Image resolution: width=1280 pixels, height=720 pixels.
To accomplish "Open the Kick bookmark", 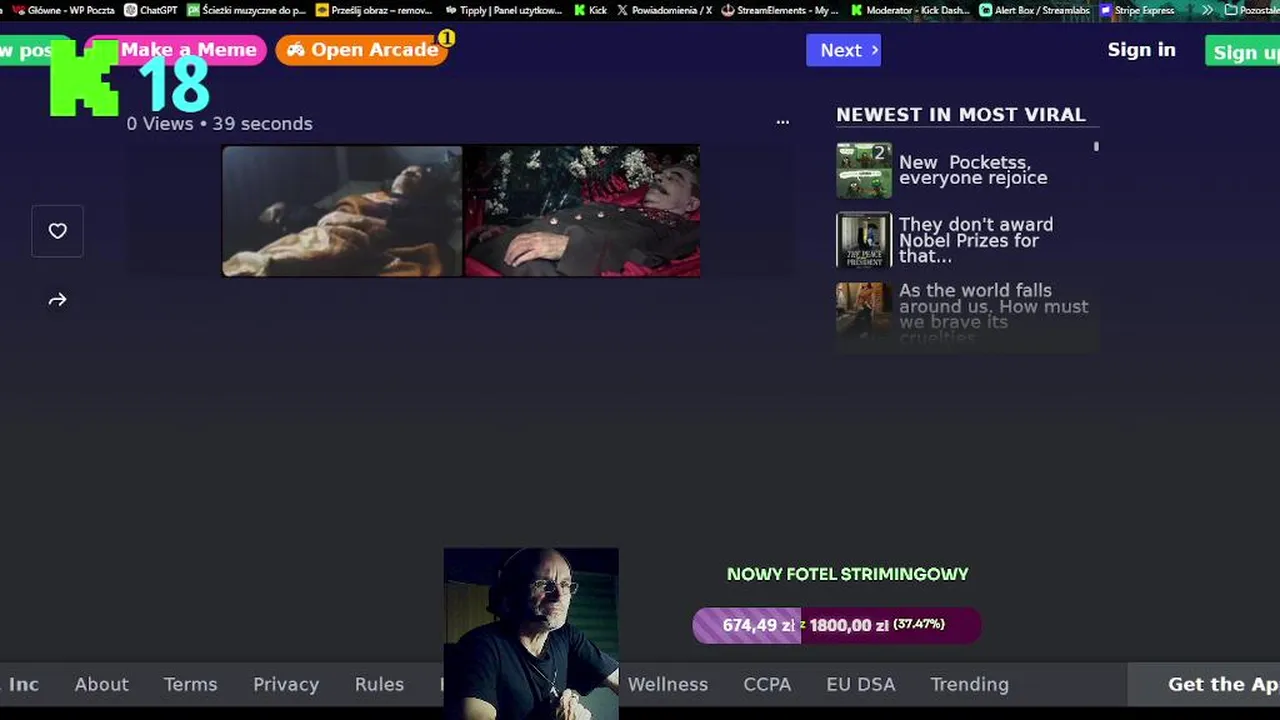I will tap(591, 10).
